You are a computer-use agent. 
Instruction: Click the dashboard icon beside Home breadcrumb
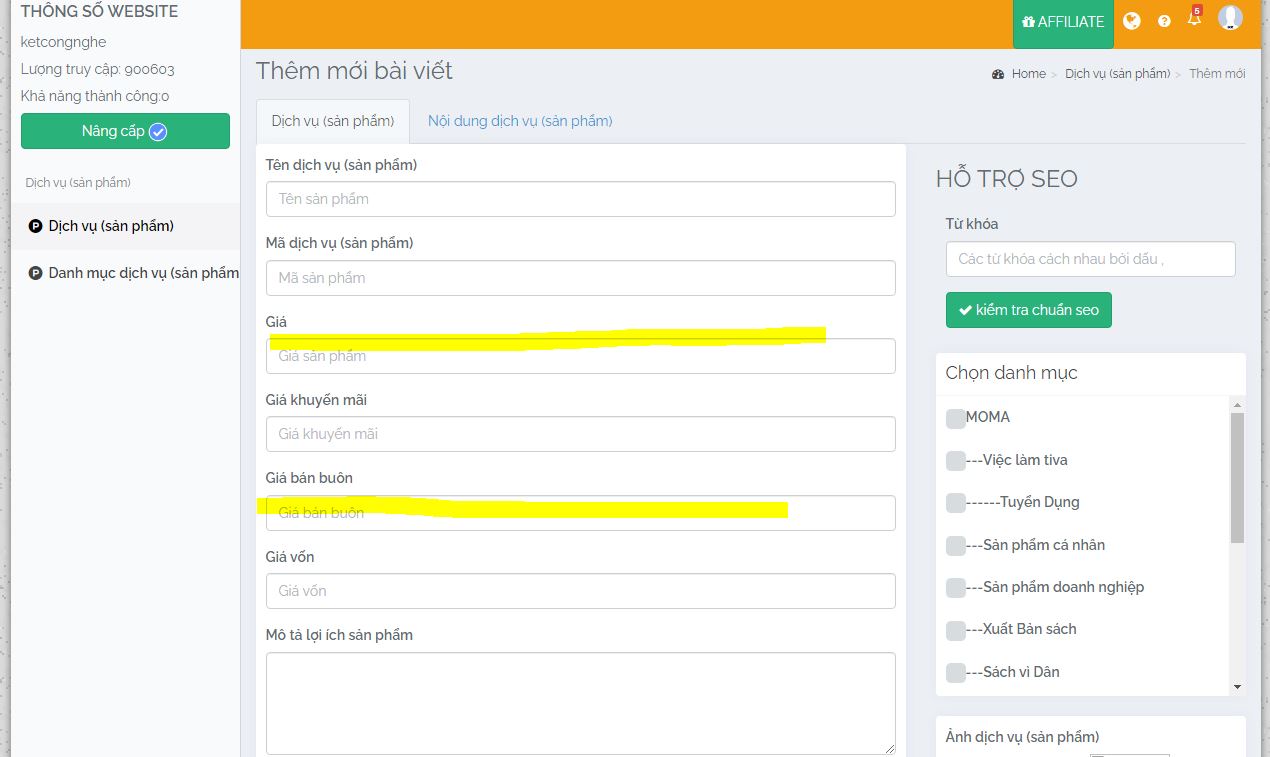[997, 74]
